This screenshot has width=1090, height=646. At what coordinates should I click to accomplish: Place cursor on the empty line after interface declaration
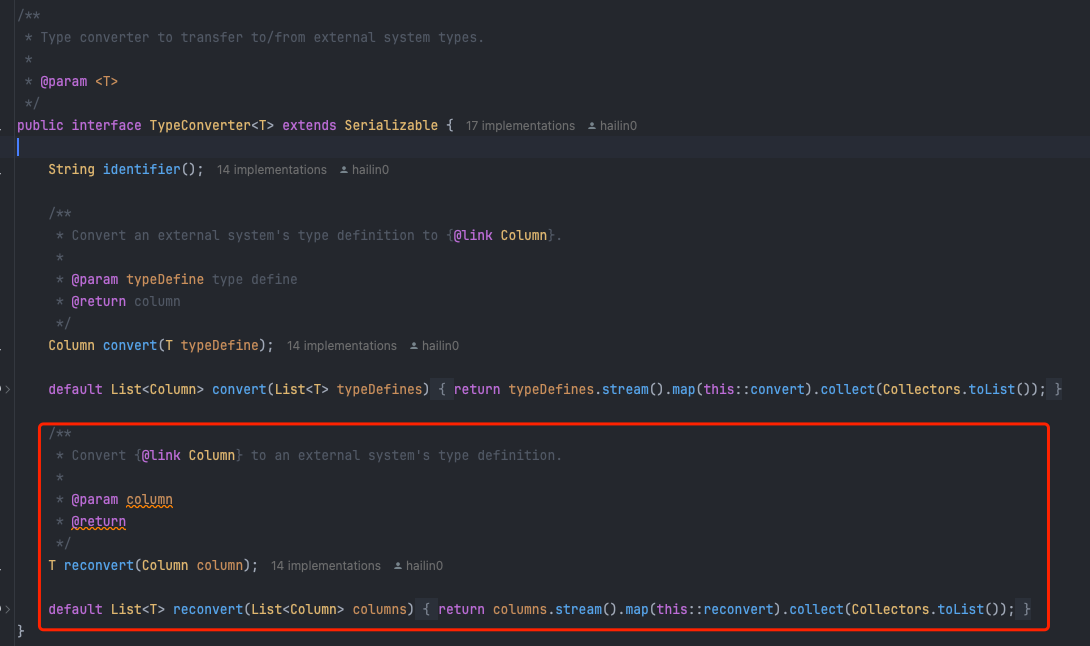[x=542, y=147]
